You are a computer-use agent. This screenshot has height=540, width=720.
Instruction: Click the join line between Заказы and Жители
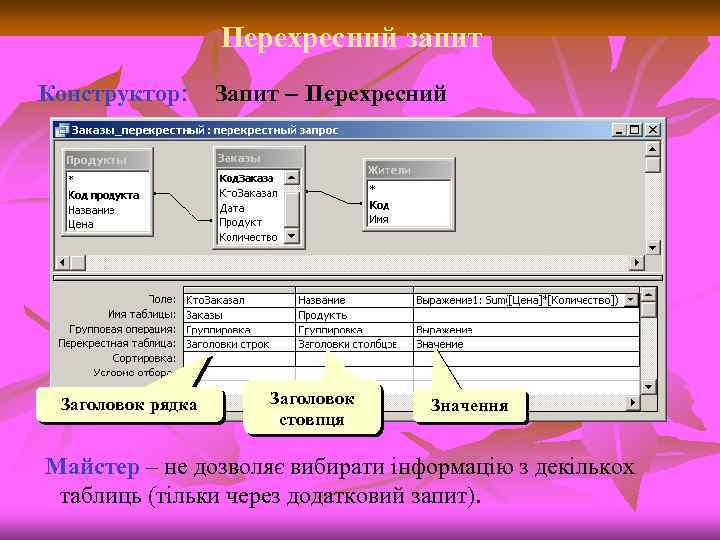(334, 197)
